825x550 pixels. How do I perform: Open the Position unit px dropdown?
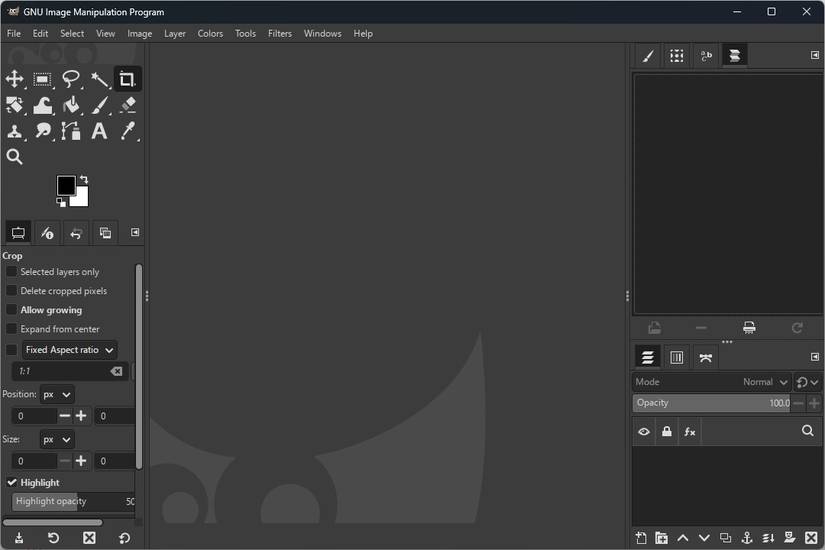(x=57, y=395)
